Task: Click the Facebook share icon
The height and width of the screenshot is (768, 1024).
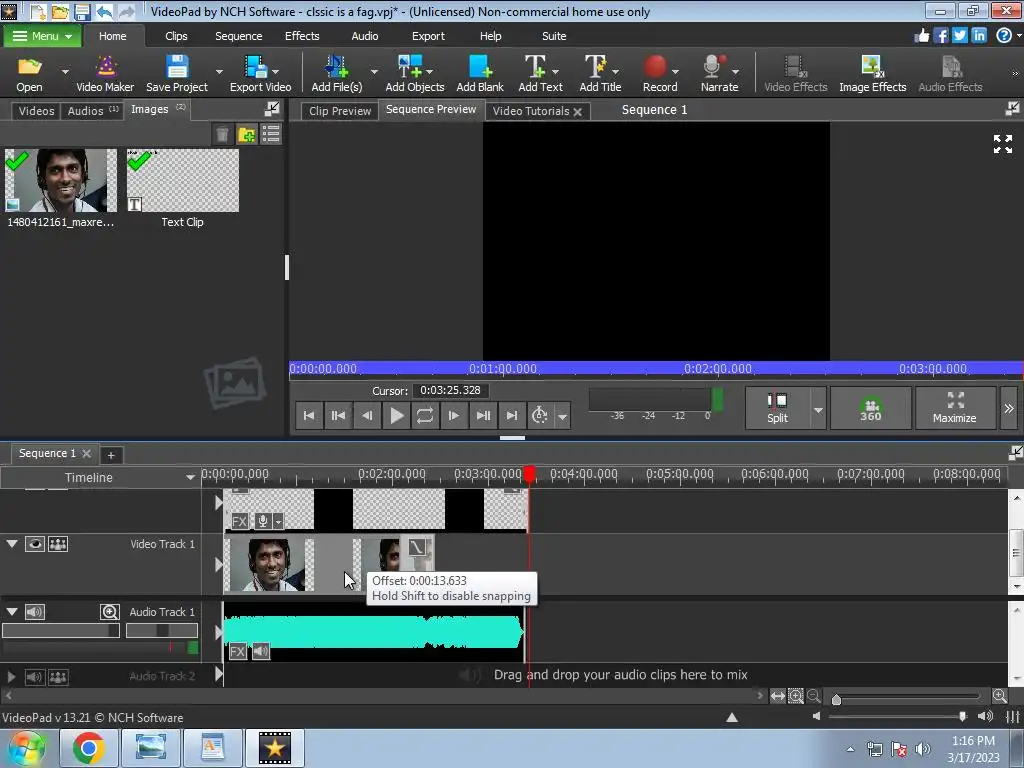Action: [940, 35]
